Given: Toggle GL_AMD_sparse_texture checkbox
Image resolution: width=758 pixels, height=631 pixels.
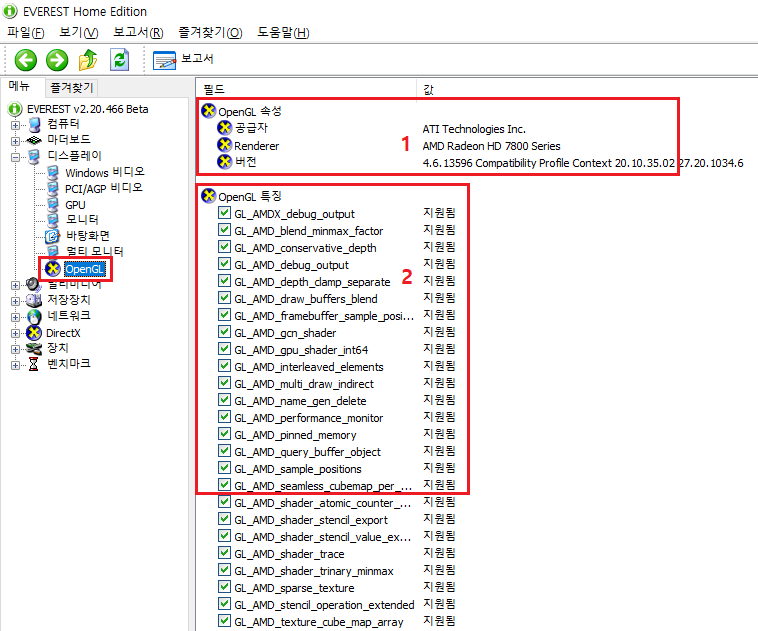Looking at the screenshot, I should point(224,587).
